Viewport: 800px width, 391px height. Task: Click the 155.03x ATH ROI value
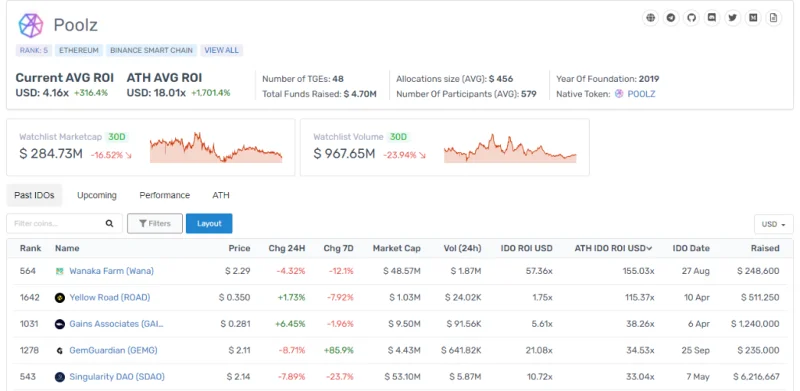(639, 271)
